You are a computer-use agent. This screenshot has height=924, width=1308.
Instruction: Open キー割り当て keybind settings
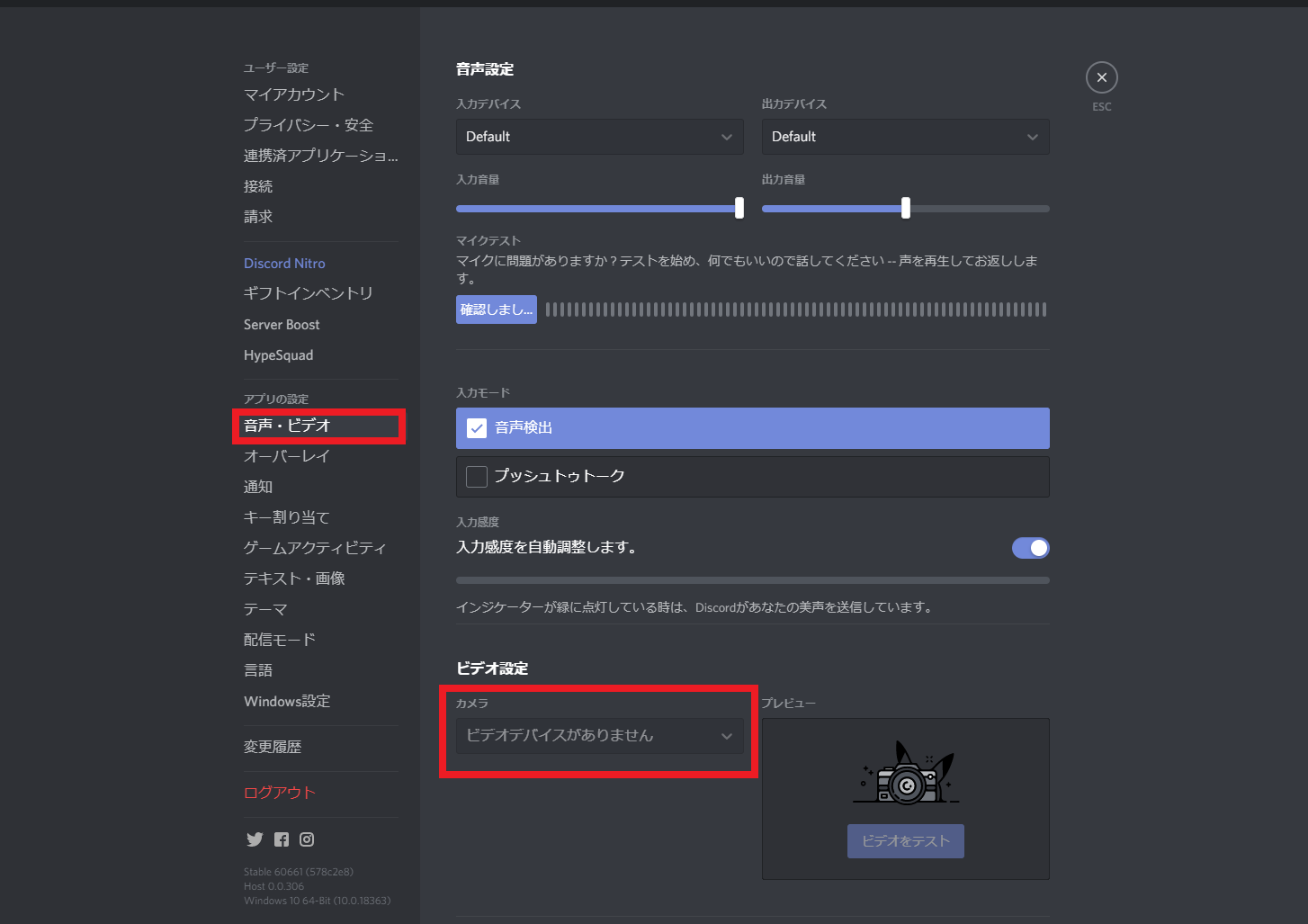pos(287,517)
